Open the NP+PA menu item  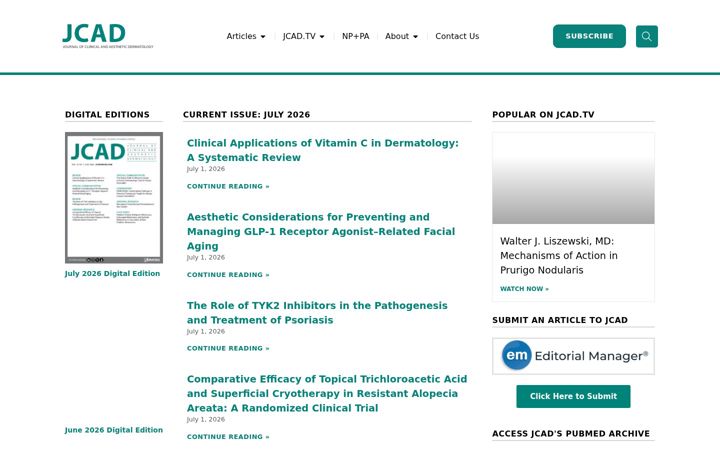point(355,36)
